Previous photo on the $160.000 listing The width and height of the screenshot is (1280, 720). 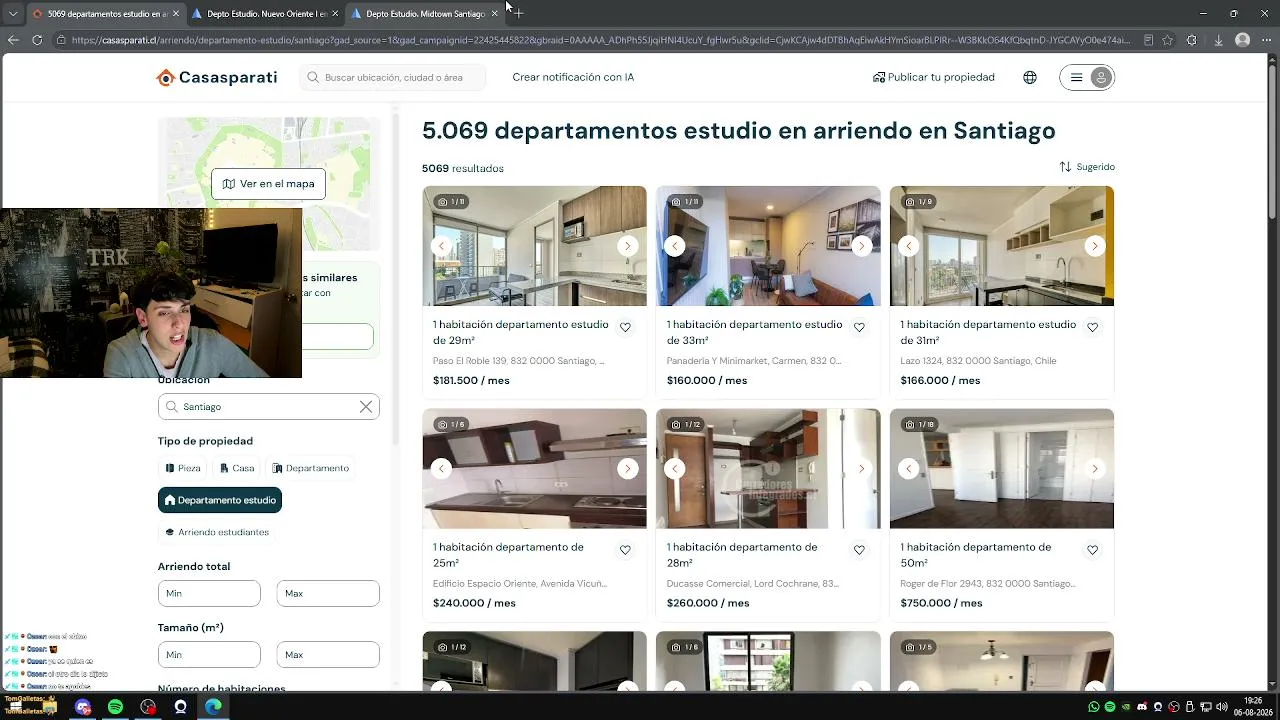(x=675, y=246)
